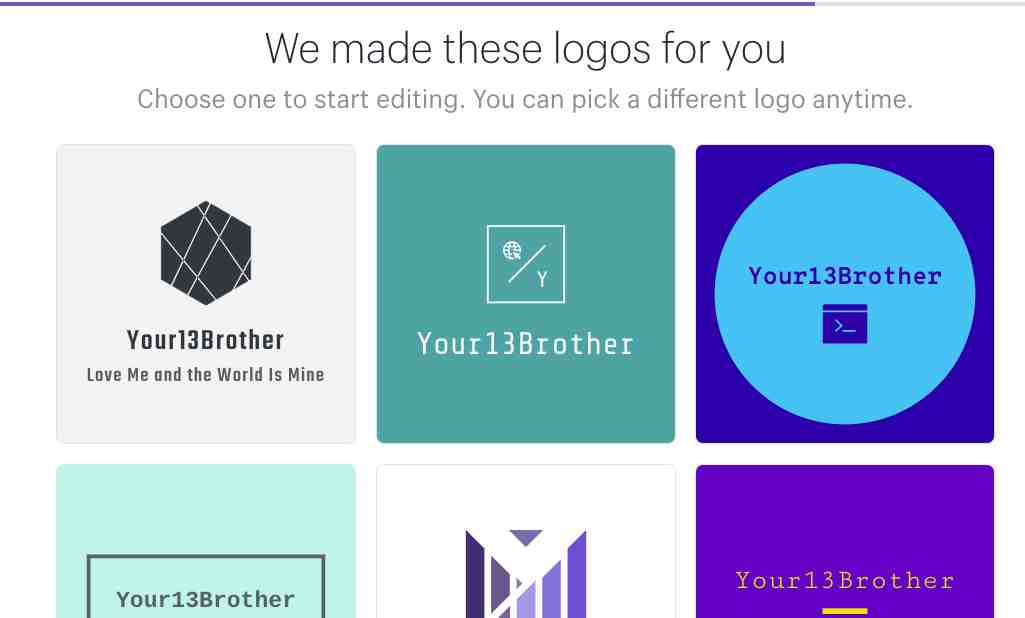Choose the light gray hexagon logo card

pos(206,294)
